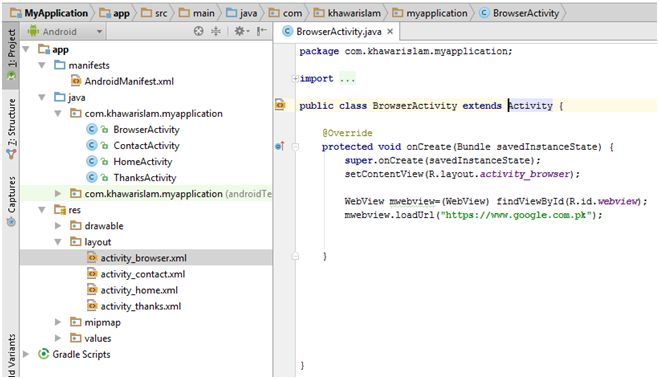This screenshot has height=379, width=659.
Task: Click the java folder icon in the tree
Action: click(60, 97)
